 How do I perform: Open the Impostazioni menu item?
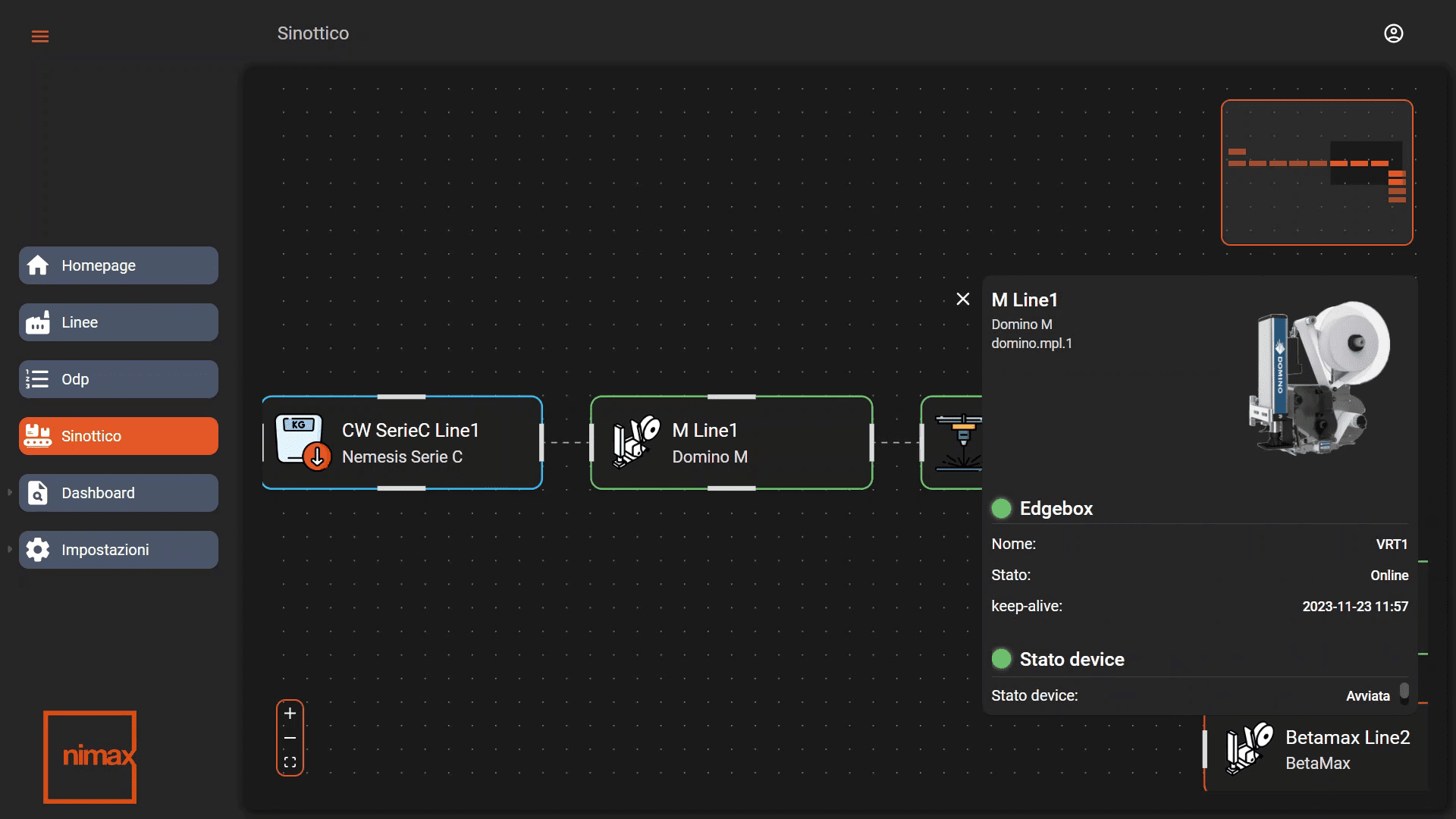118,550
